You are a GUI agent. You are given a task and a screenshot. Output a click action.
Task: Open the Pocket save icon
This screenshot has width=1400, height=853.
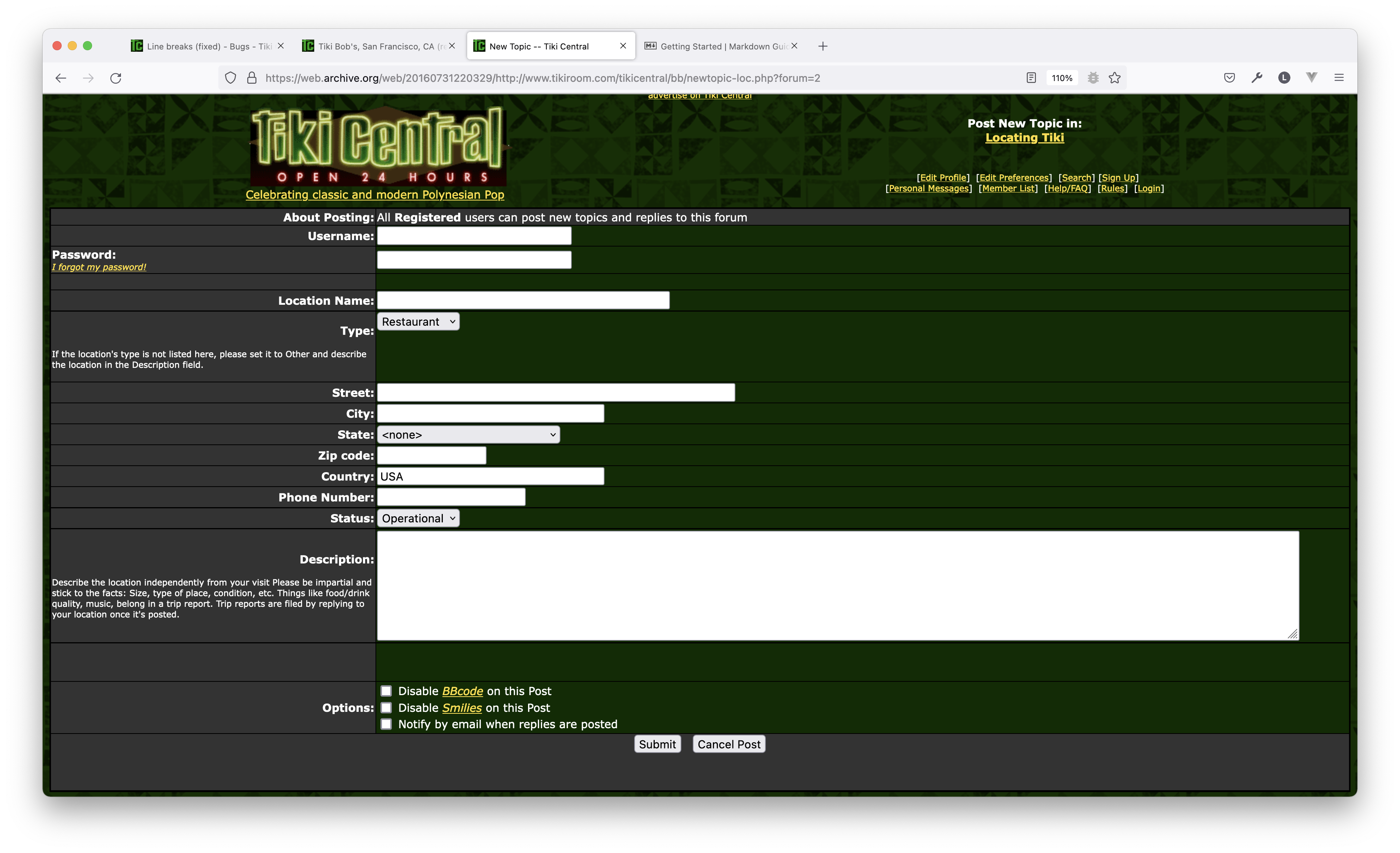click(1229, 78)
